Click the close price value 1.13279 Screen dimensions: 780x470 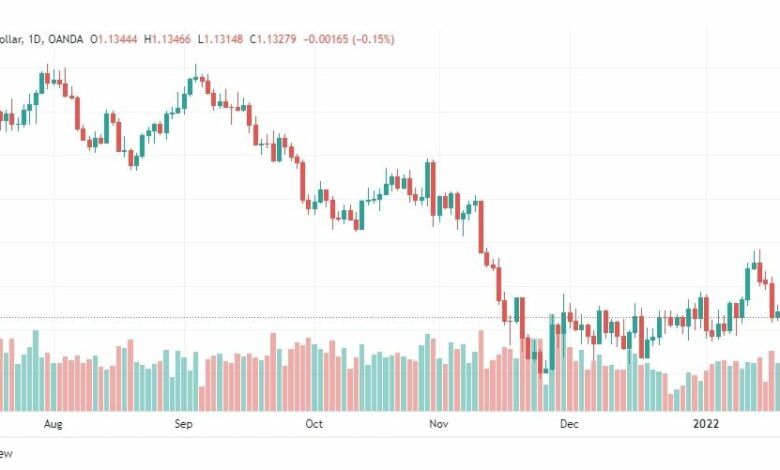click(276, 39)
